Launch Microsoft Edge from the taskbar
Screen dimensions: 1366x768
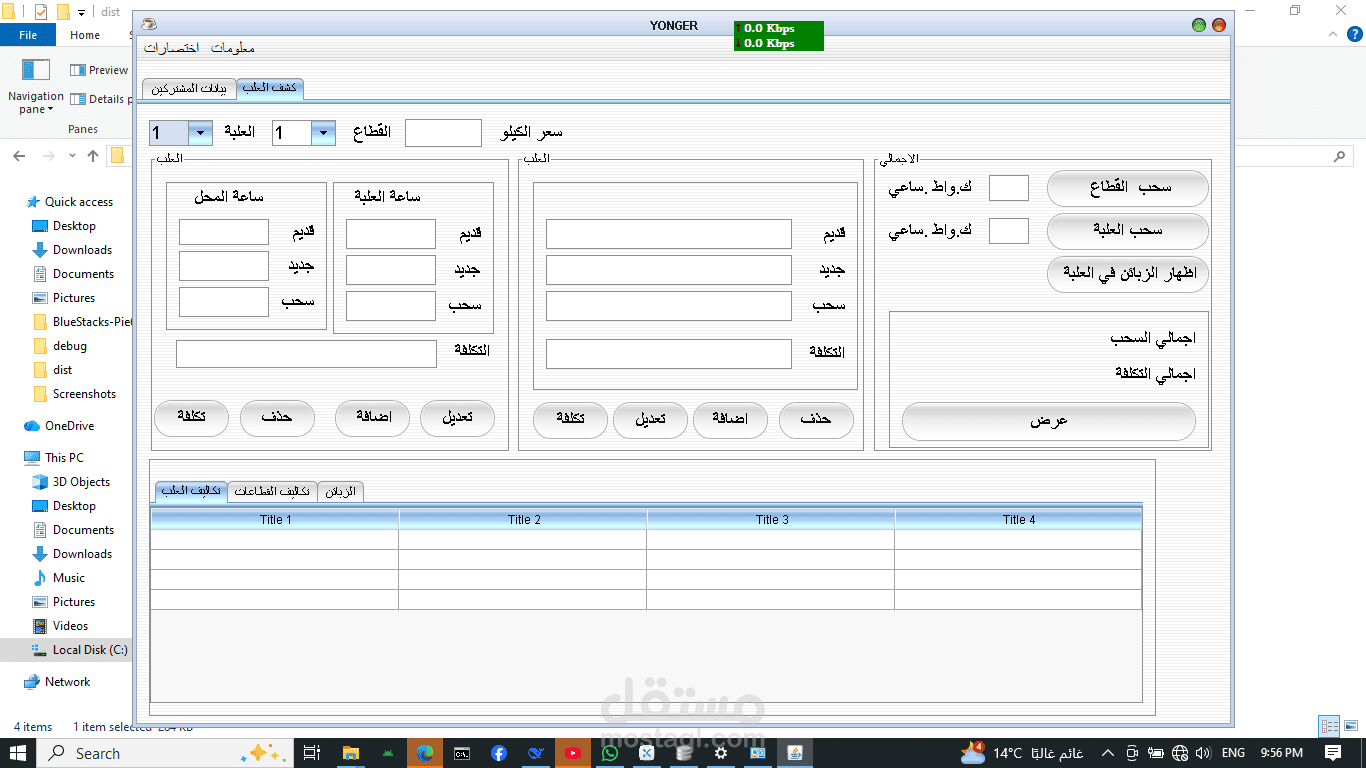(x=425, y=753)
